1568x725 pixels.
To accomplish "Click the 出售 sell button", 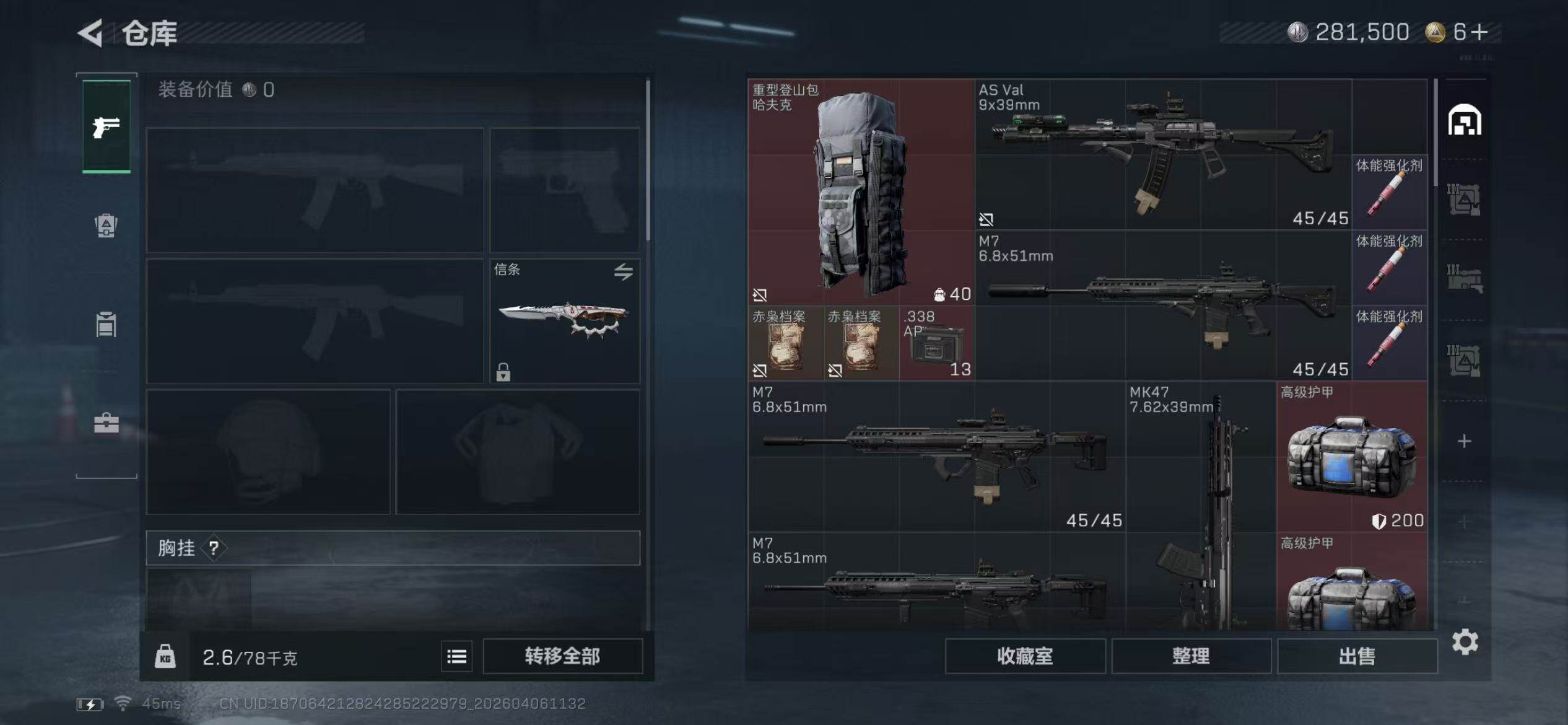I will [1357, 656].
